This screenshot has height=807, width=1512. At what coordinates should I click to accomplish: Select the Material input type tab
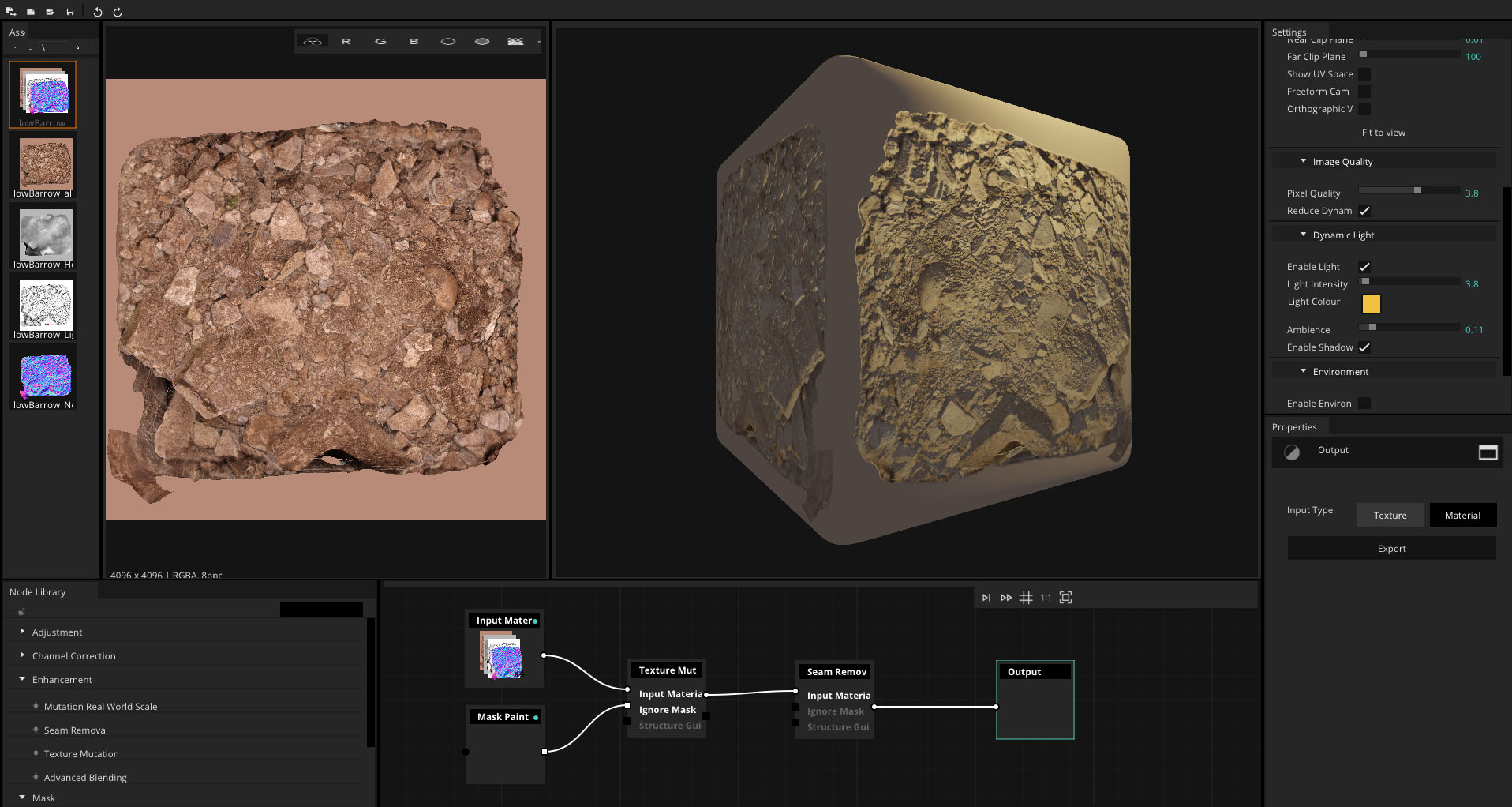[x=1462, y=516]
